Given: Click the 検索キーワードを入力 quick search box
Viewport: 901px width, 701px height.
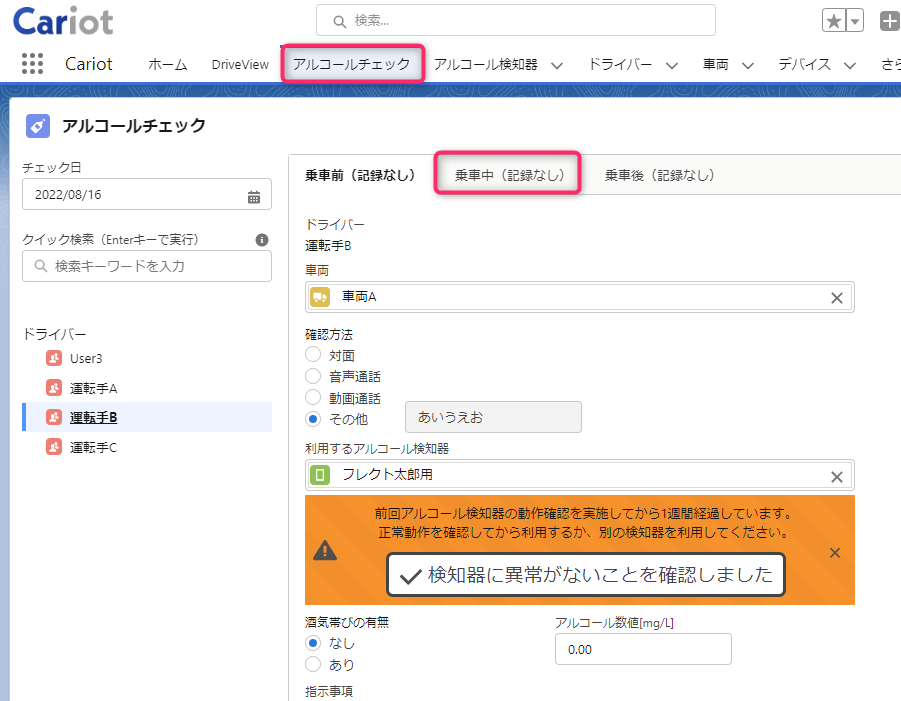Looking at the screenshot, I should tap(147, 266).
